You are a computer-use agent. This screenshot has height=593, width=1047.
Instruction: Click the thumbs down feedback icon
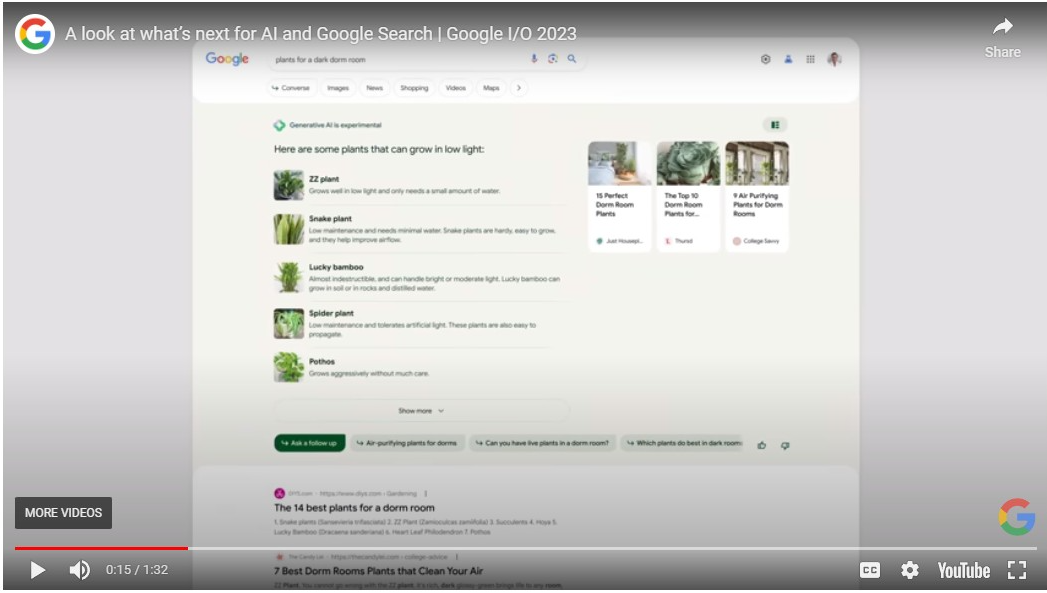point(785,445)
